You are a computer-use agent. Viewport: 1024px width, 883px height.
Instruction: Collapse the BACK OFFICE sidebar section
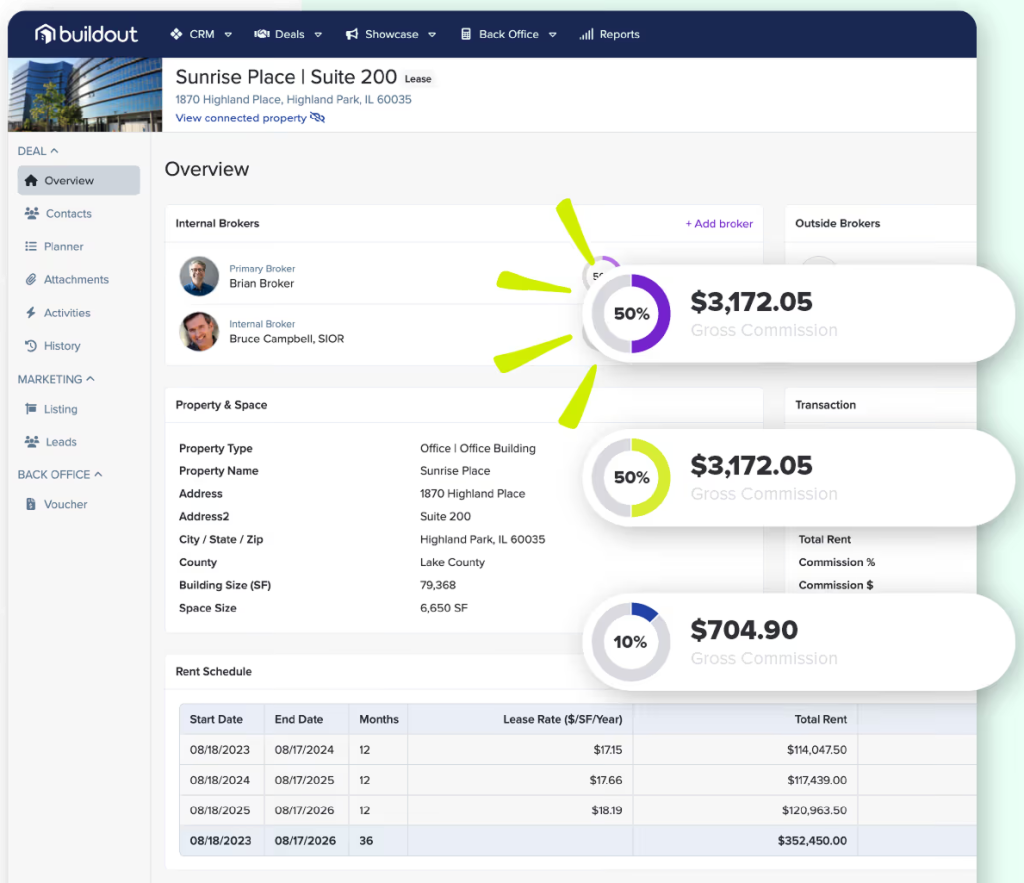click(60, 475)
